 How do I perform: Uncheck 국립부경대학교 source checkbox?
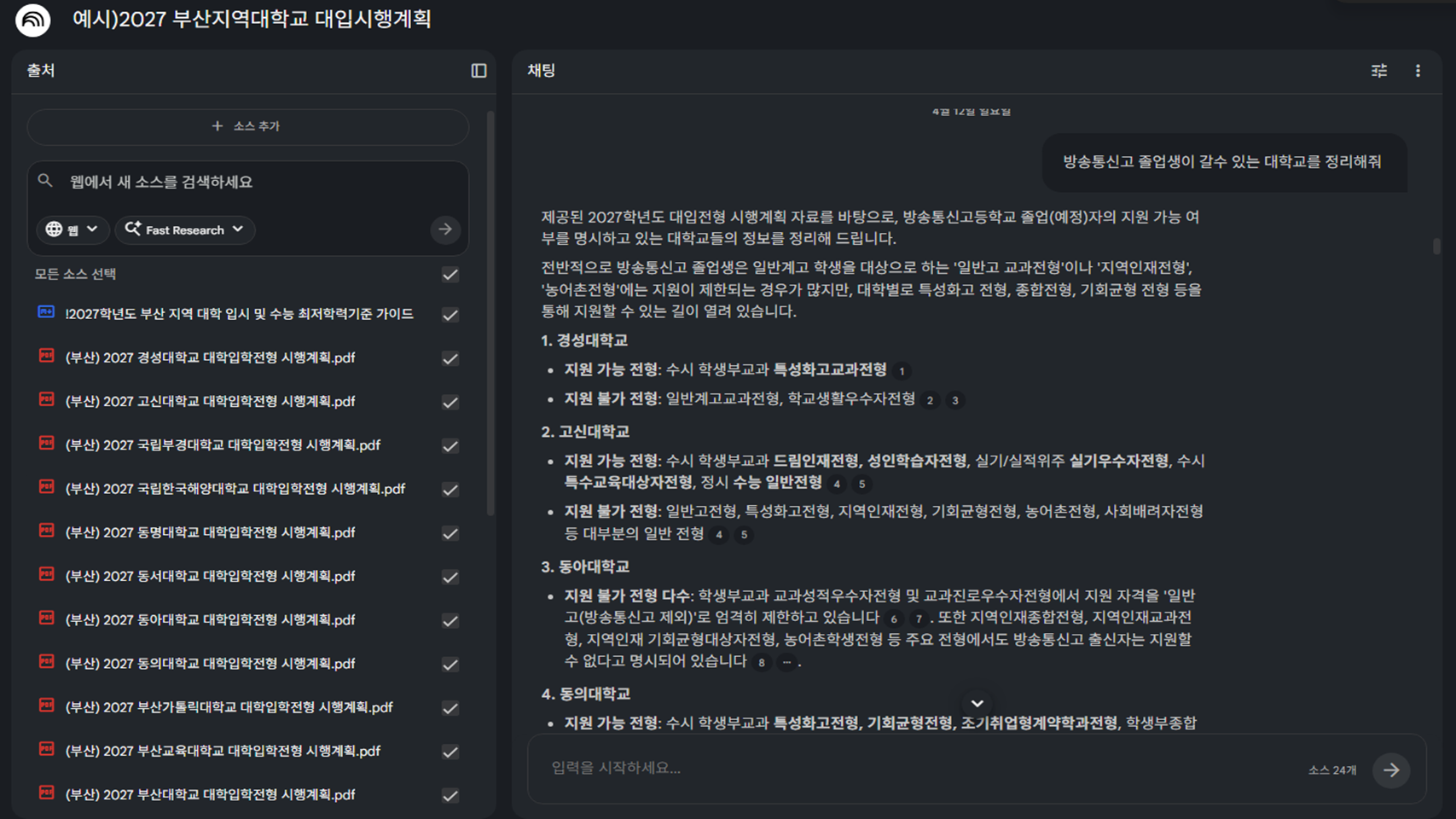coord(450,446)
